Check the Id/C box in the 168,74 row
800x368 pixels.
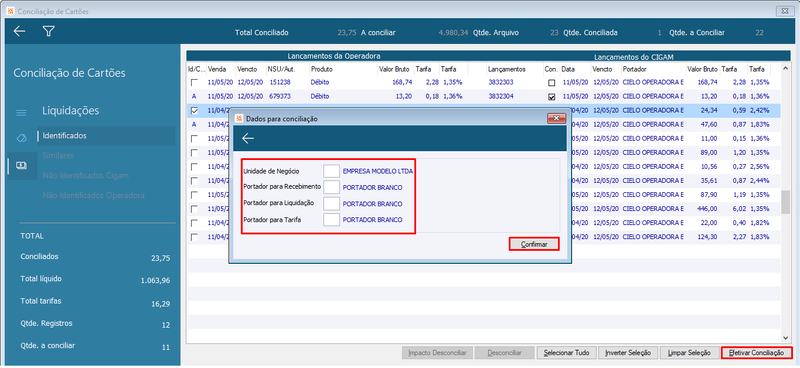click(x=194, y=82)
